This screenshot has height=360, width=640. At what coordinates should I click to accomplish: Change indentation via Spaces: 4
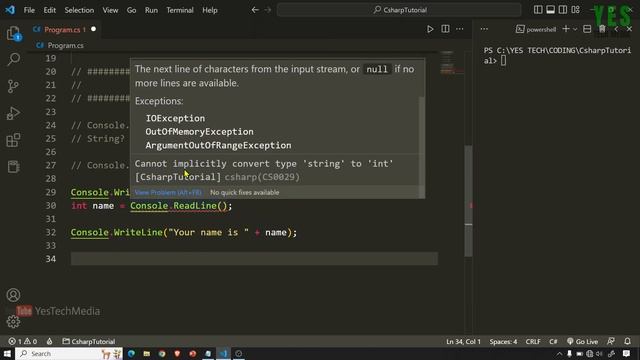coord(503,341)
